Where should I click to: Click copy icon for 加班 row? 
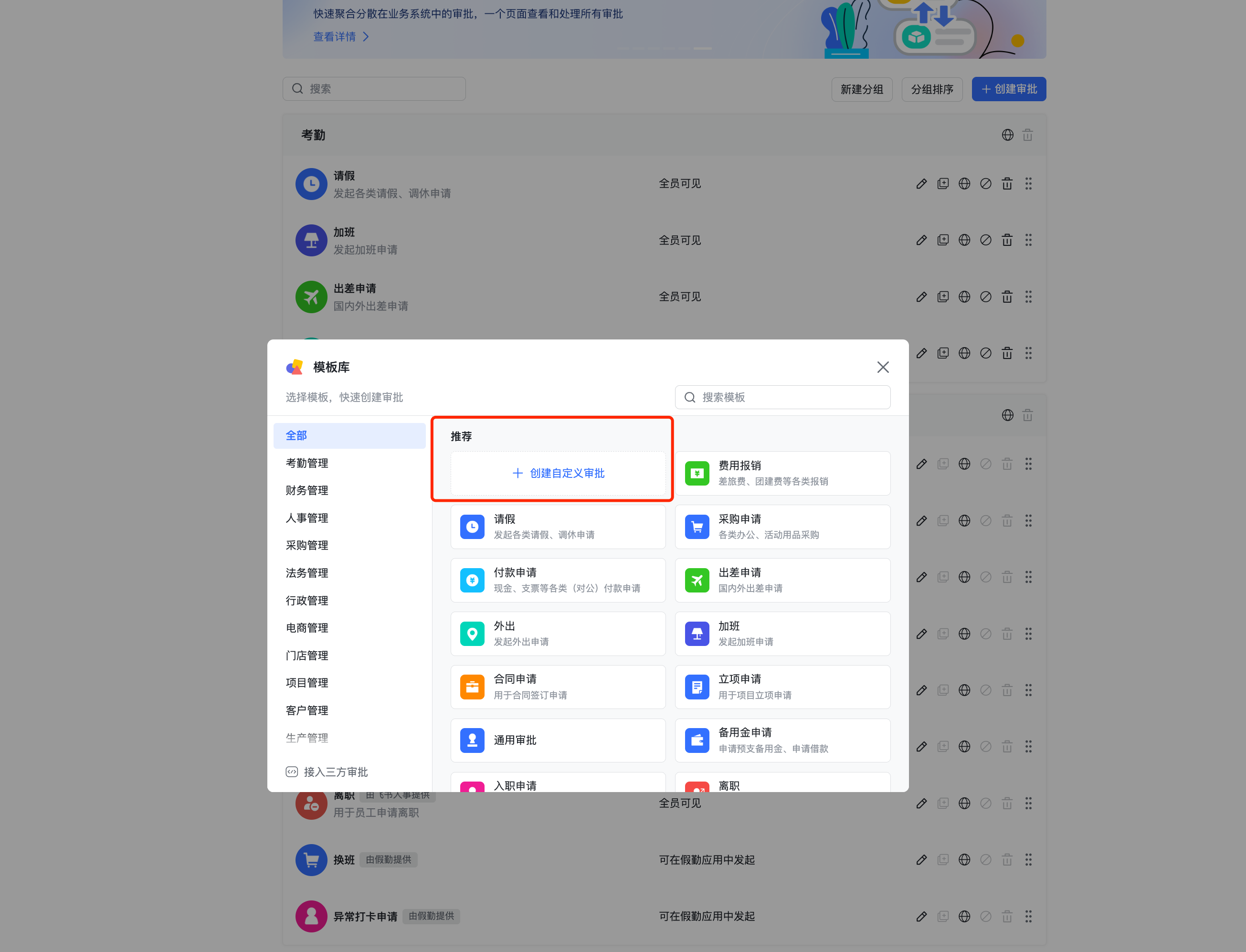[x=942, y=240]
